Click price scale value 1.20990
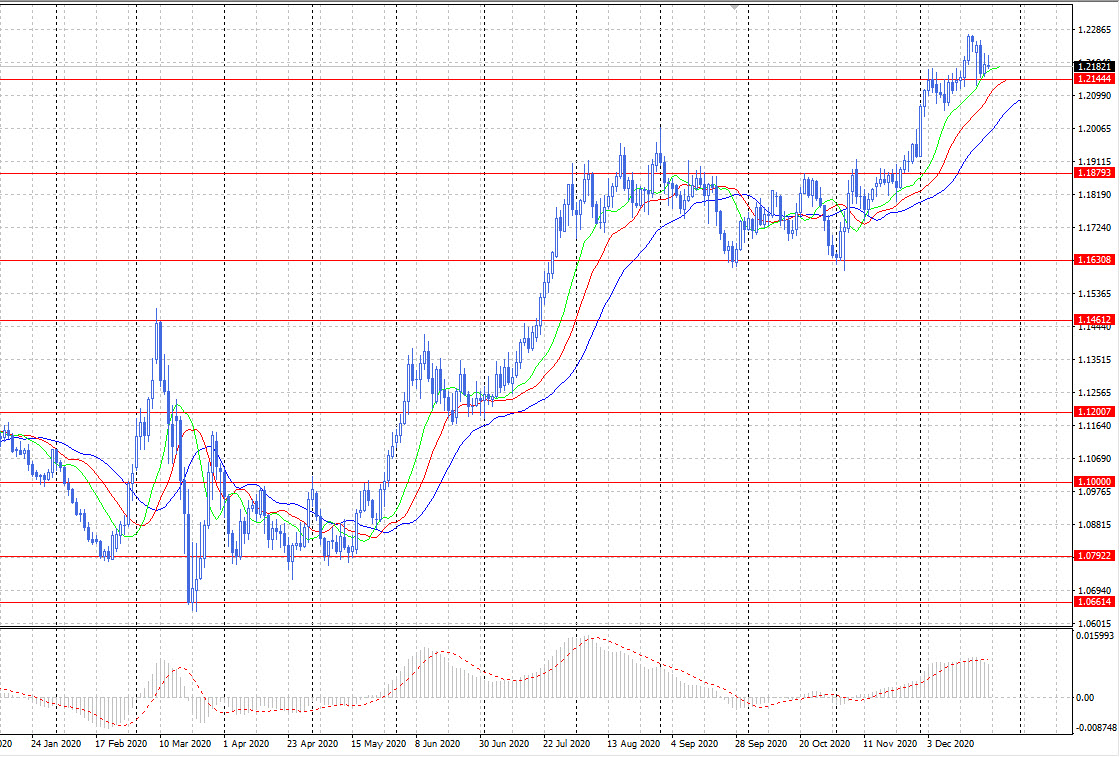The height and width of the screenshot is (757, 1120). tap(1095, 96)
